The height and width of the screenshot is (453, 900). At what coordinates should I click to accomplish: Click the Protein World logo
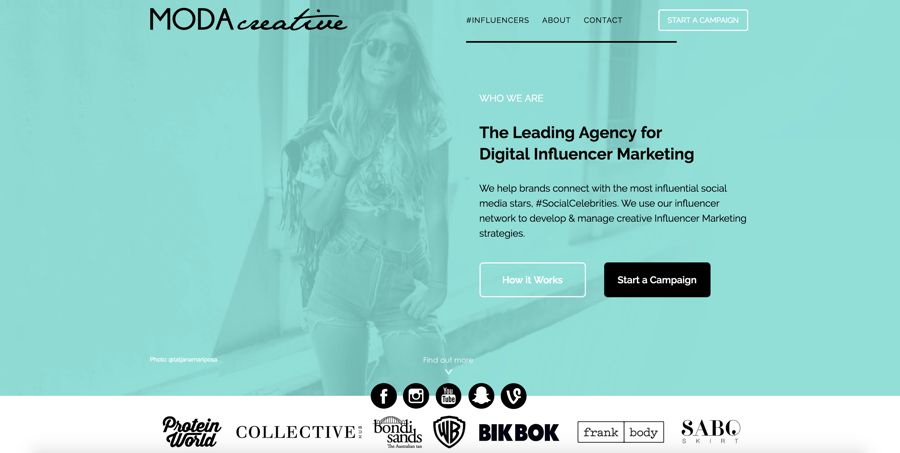pos(192,432)
